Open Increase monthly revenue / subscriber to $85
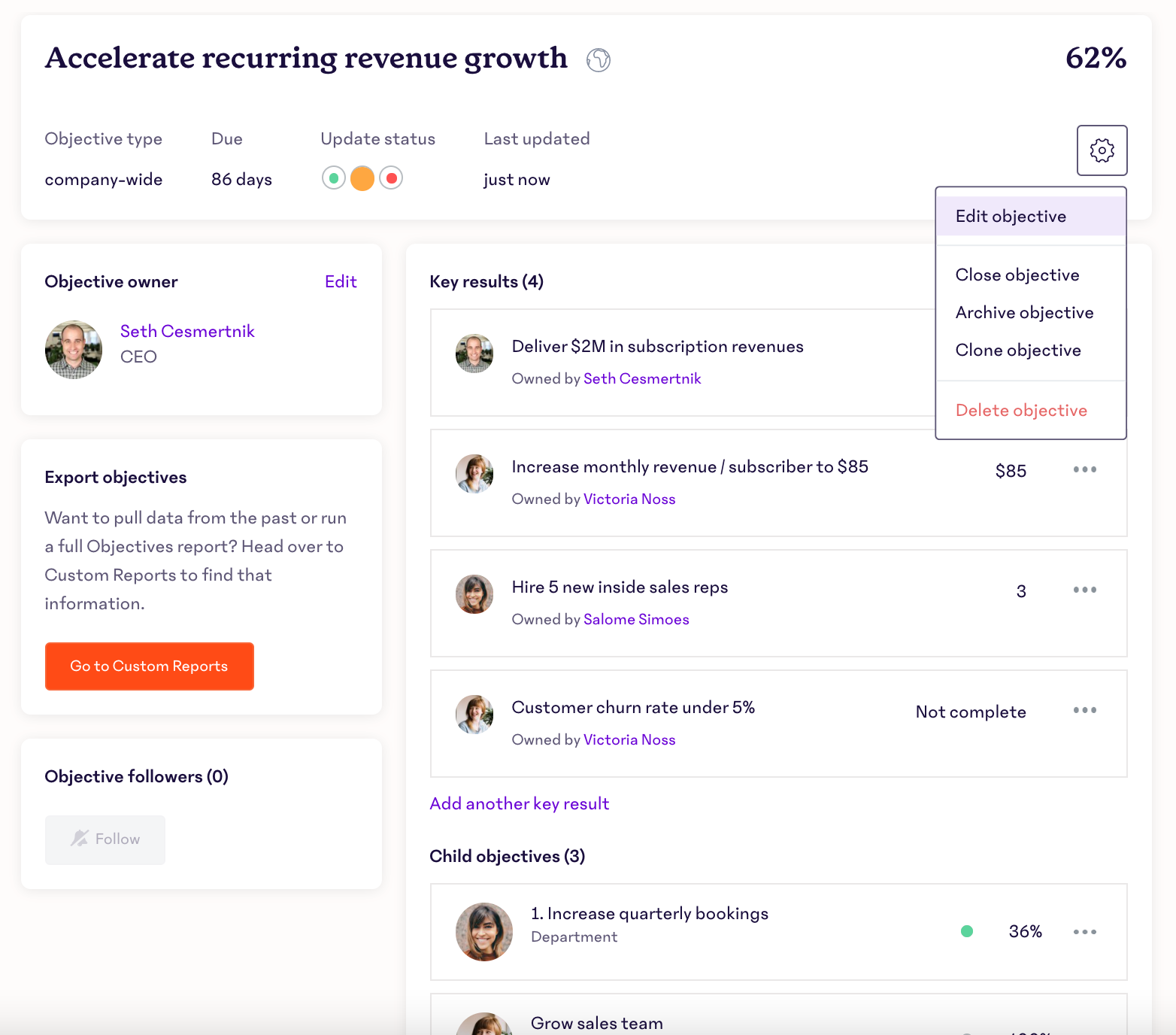This screenshot has height=1035, width=1176. pos(690,467)
